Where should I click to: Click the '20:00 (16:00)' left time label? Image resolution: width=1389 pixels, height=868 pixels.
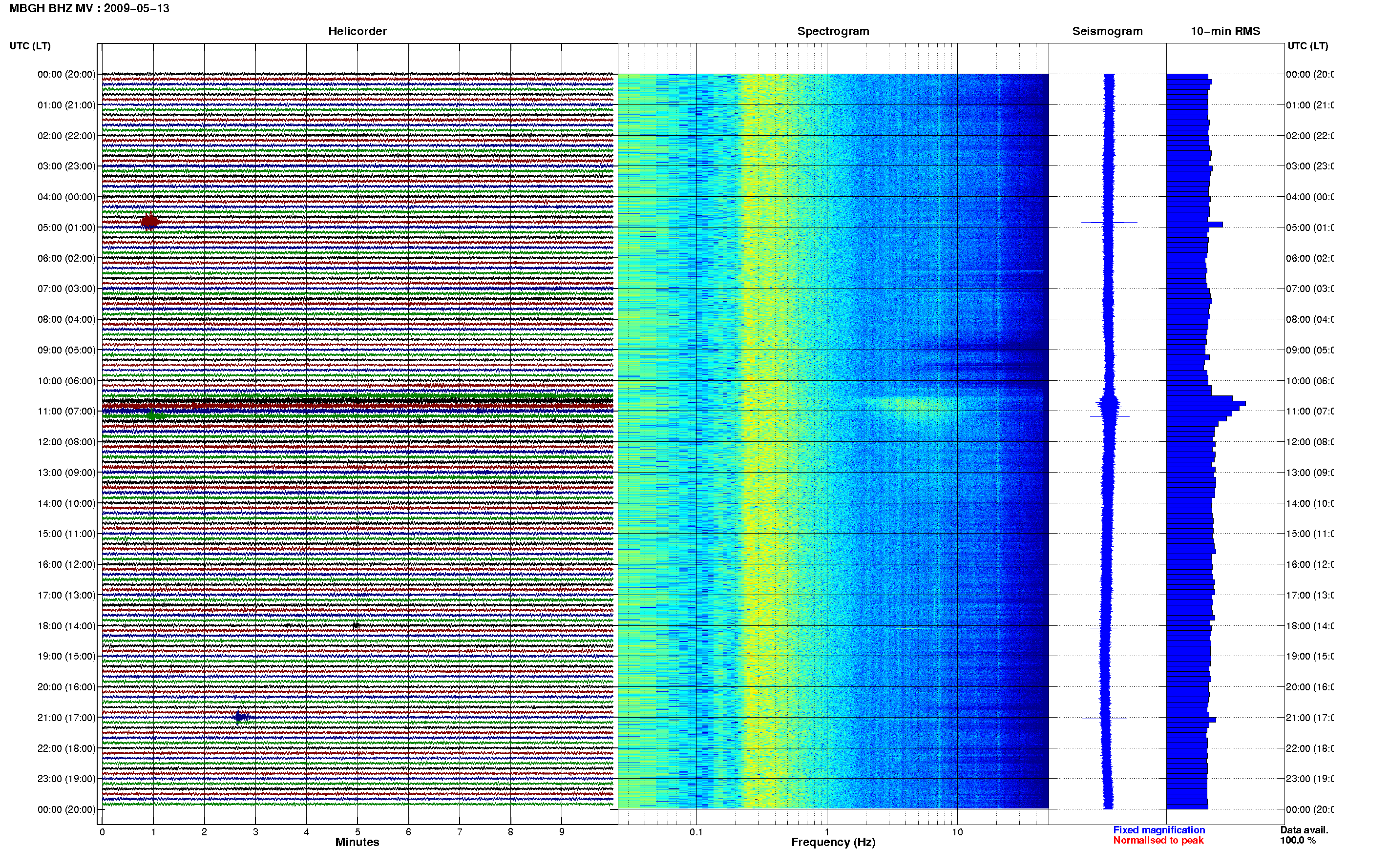tap(66, 686)
